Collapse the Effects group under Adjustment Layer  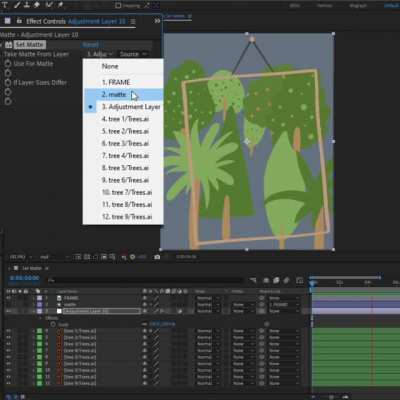(41, 318)
